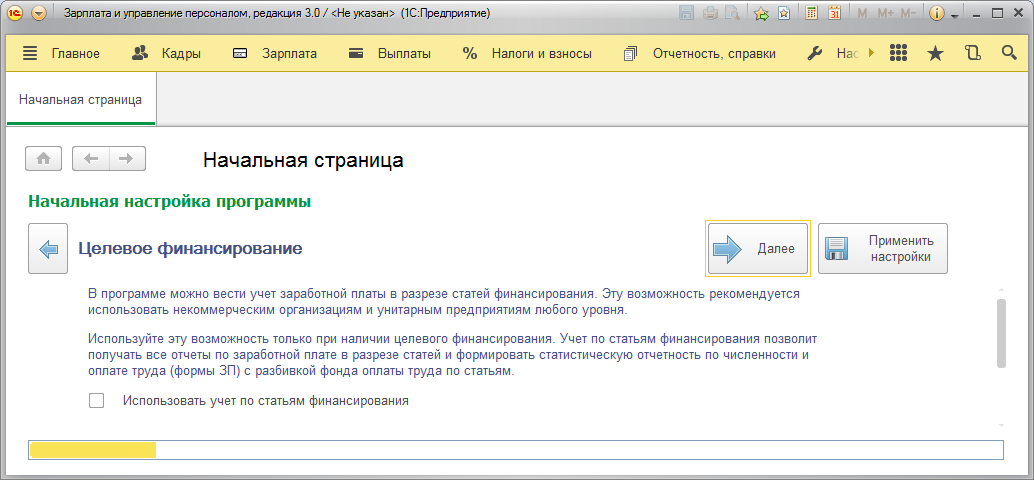Click the Далее button

758,249
